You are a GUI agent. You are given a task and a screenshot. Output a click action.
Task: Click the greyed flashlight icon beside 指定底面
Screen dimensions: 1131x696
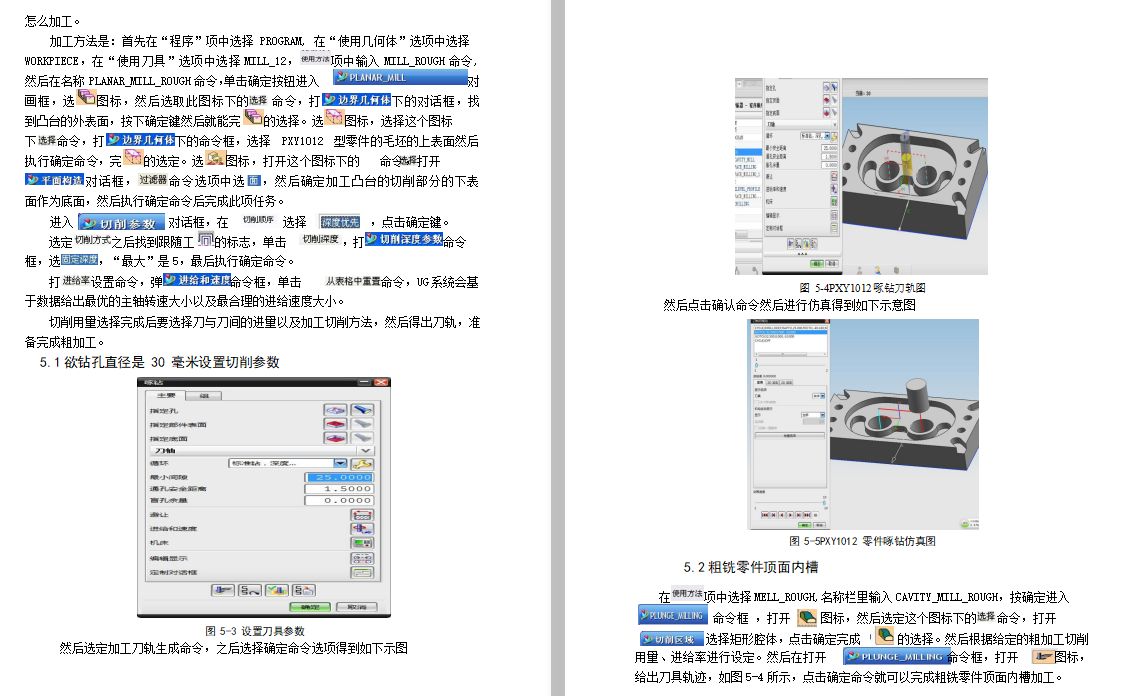362,438
